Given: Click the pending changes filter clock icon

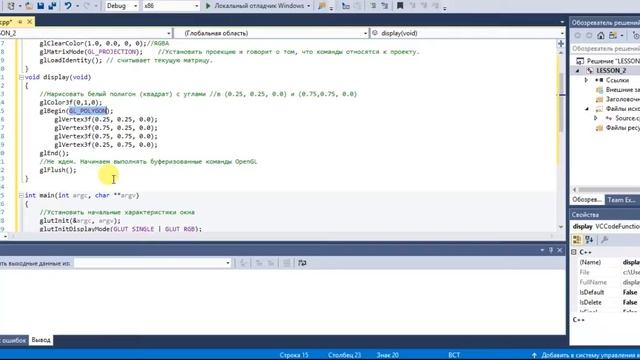Looking at the screenshot, I should 636,36.
